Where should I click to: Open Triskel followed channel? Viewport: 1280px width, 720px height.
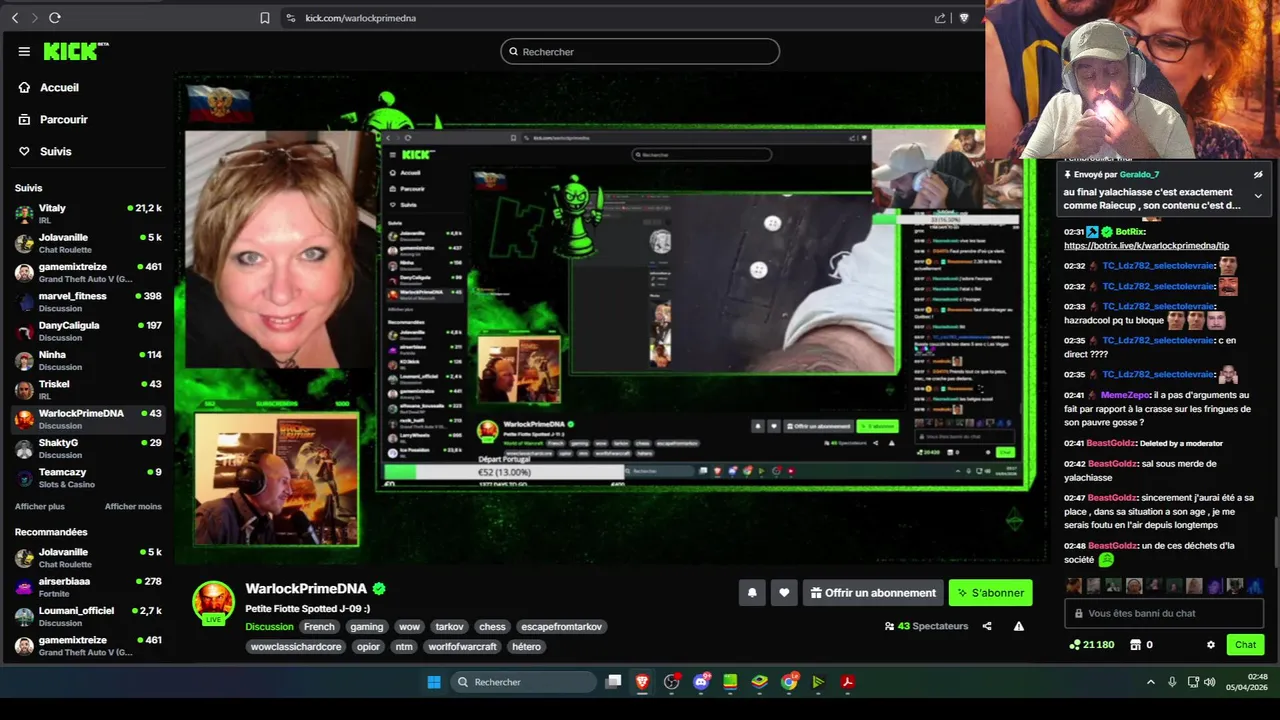pos(88,390)
